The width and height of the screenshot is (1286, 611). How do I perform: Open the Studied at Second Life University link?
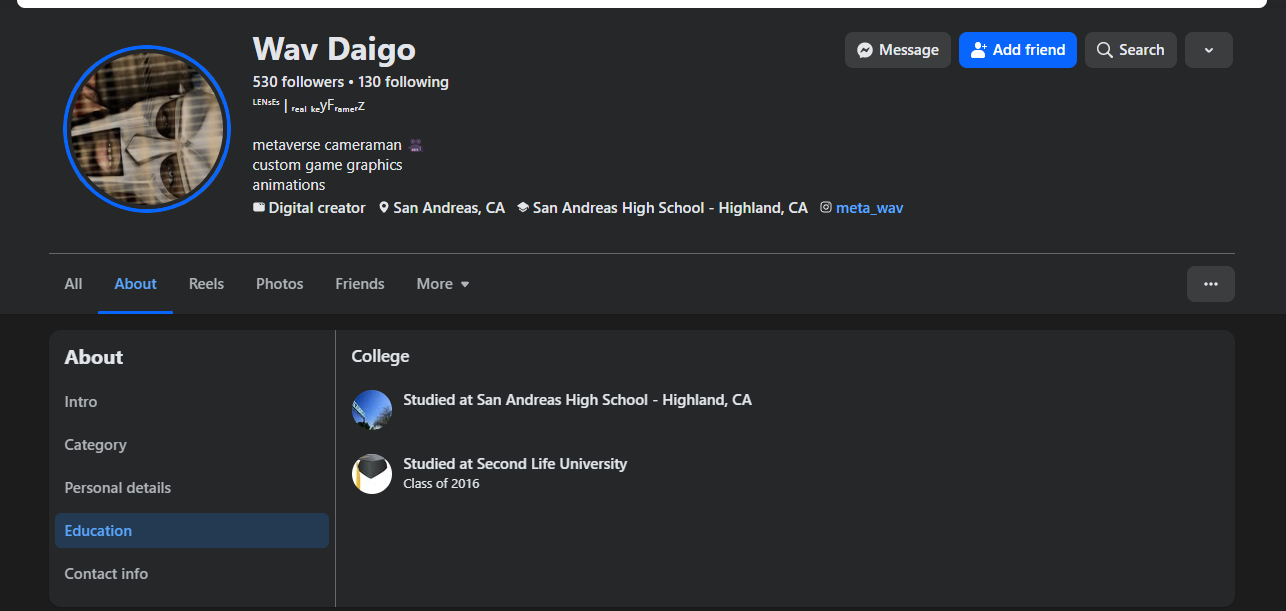click(x=515, y=464)
